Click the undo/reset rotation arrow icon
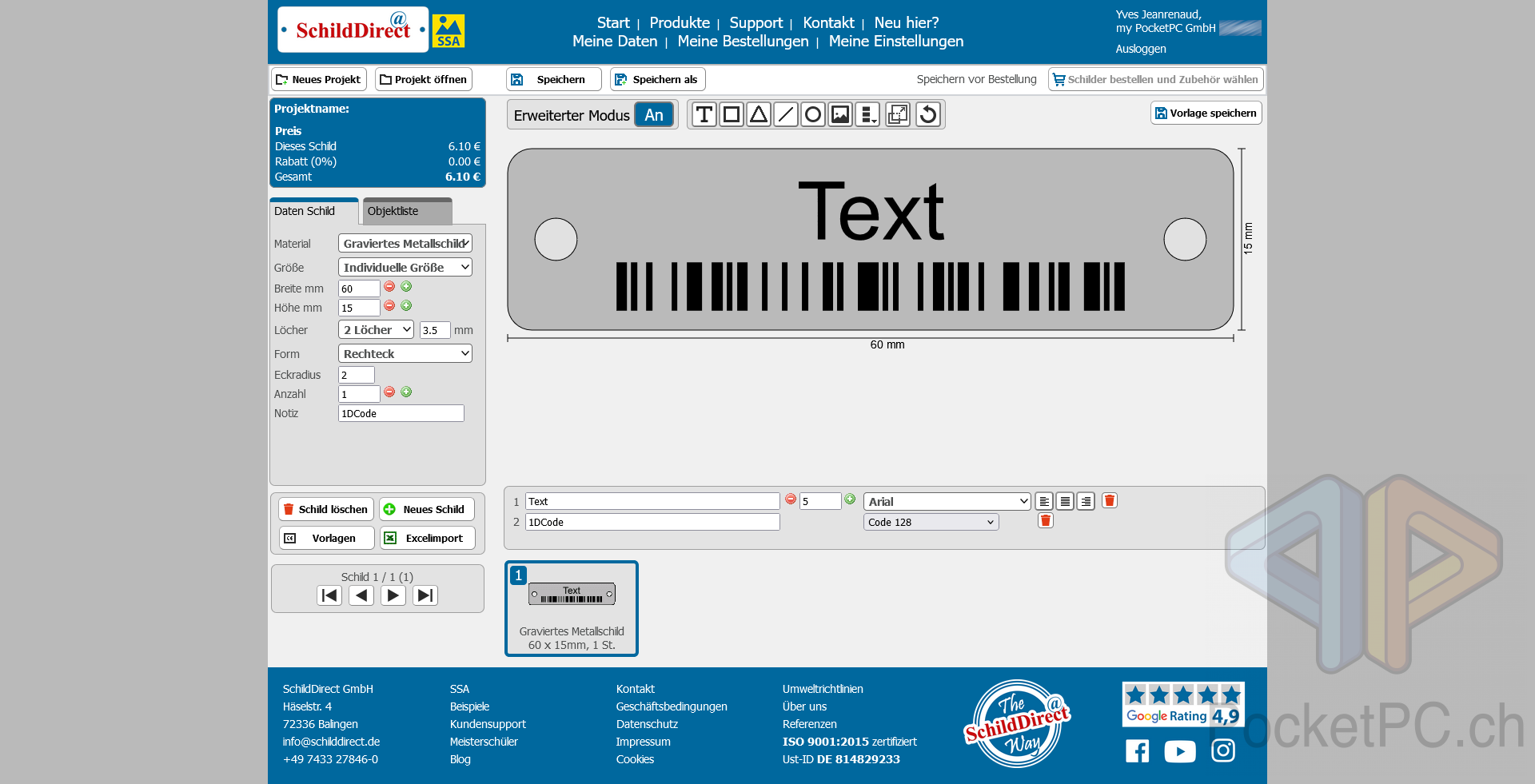Viewport: 1535px width, 784px height. 928,114
